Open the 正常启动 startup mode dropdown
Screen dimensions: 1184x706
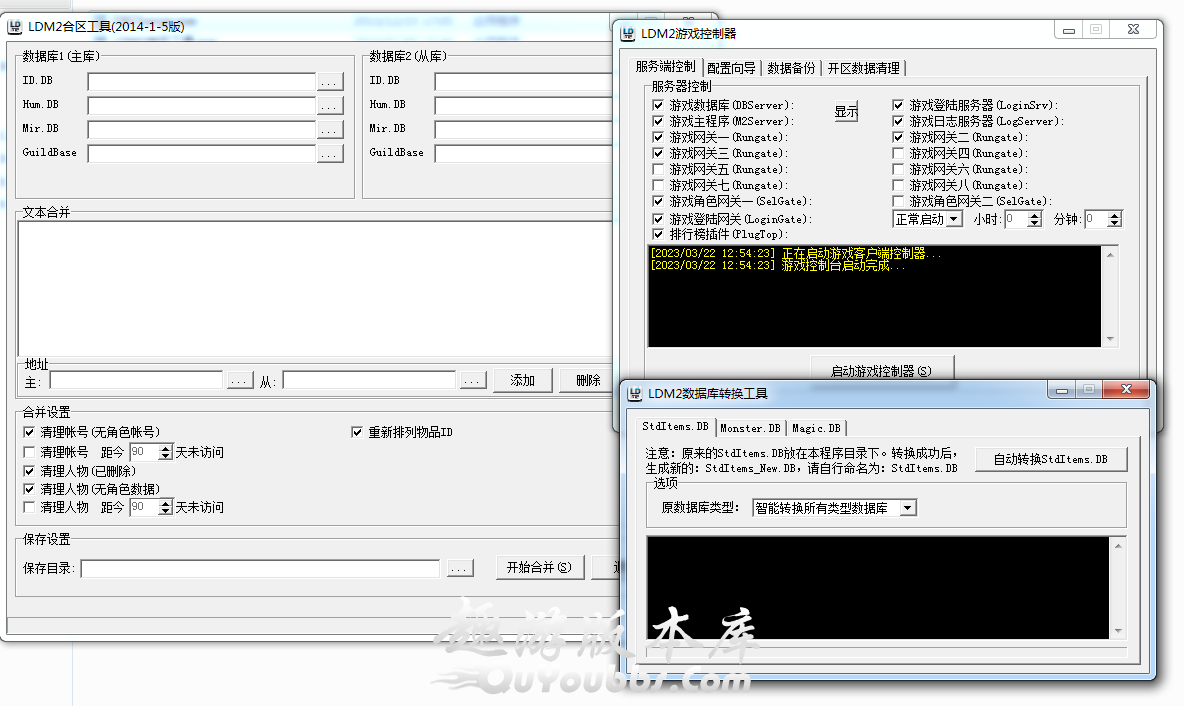(x=954, y=219)
